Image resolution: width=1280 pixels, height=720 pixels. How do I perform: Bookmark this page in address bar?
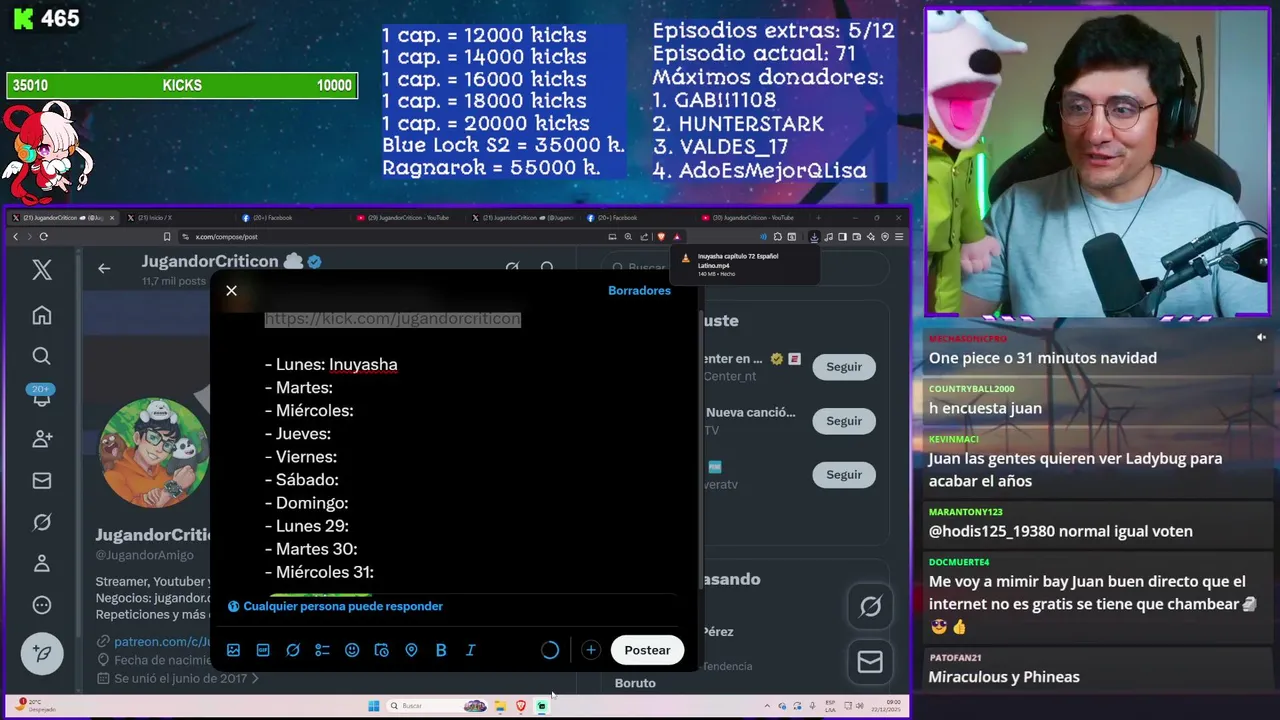[x=166, y=237]
